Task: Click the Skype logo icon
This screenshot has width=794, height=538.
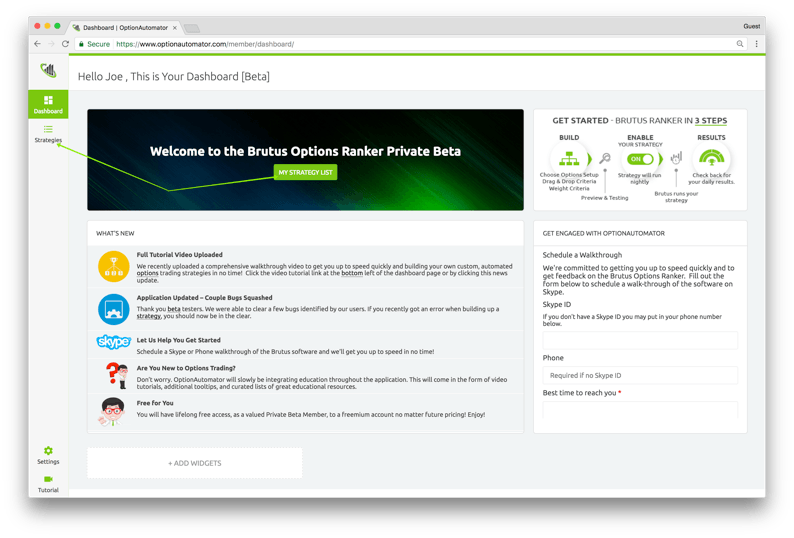Action: (x=113, y=343)
